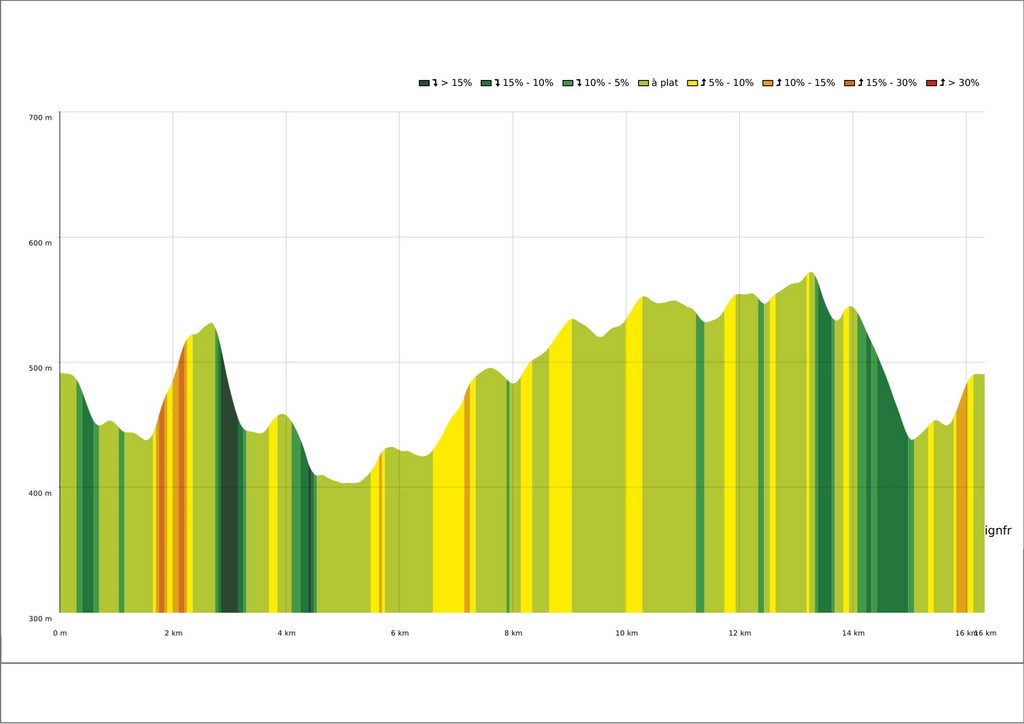Click the '600 m' y-axis label
This screenshot has height=724, width=1024.
click(40, 243)
